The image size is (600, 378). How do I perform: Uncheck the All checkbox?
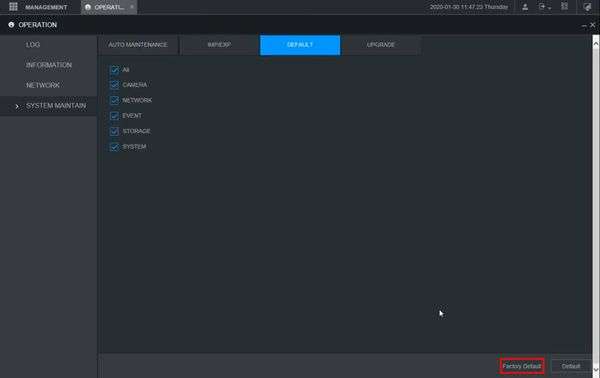[x=114, y=70]
